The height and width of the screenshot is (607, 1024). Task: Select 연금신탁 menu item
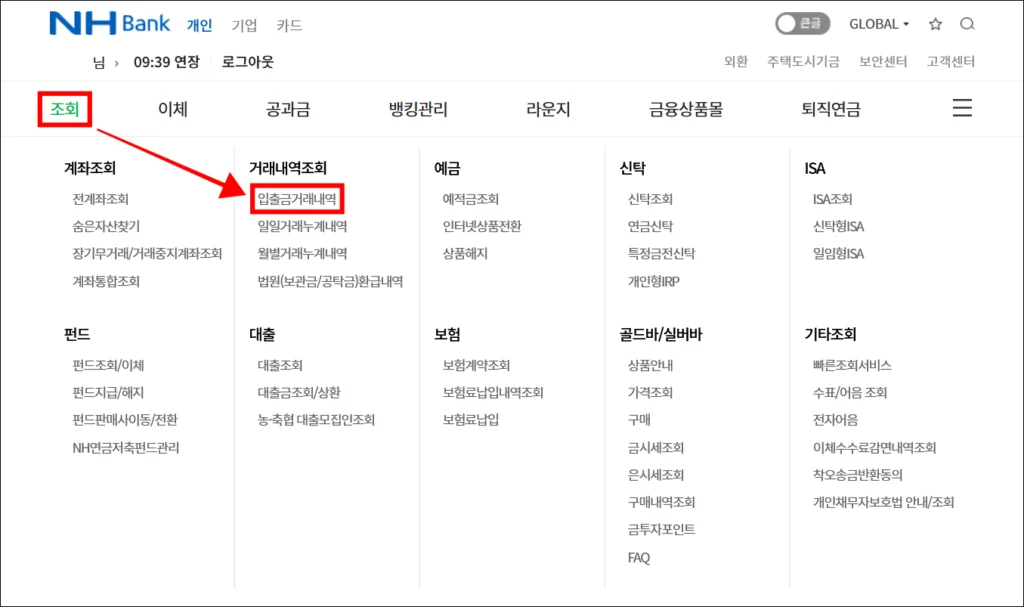[x=650, y=227]
